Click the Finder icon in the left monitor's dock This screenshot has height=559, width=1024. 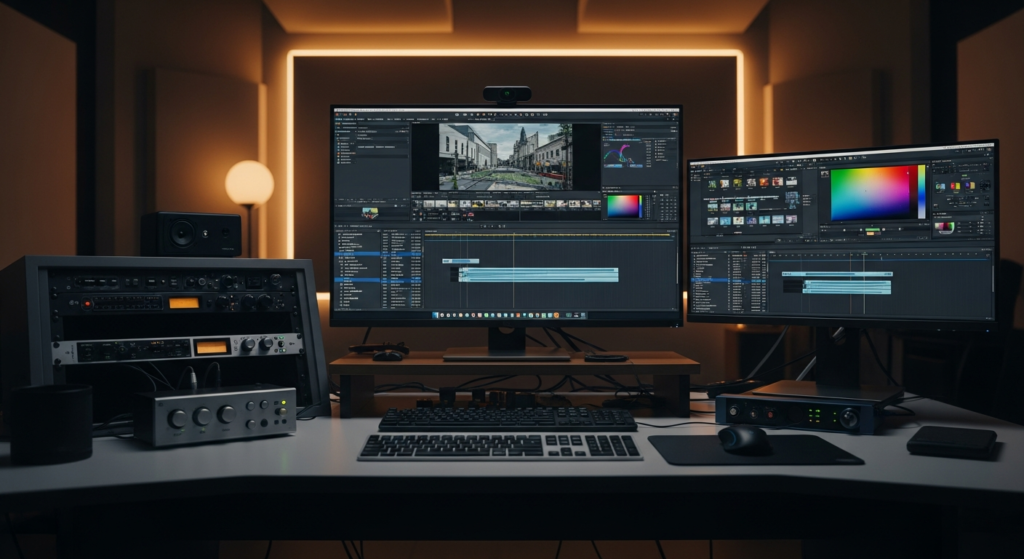point(437,315)
